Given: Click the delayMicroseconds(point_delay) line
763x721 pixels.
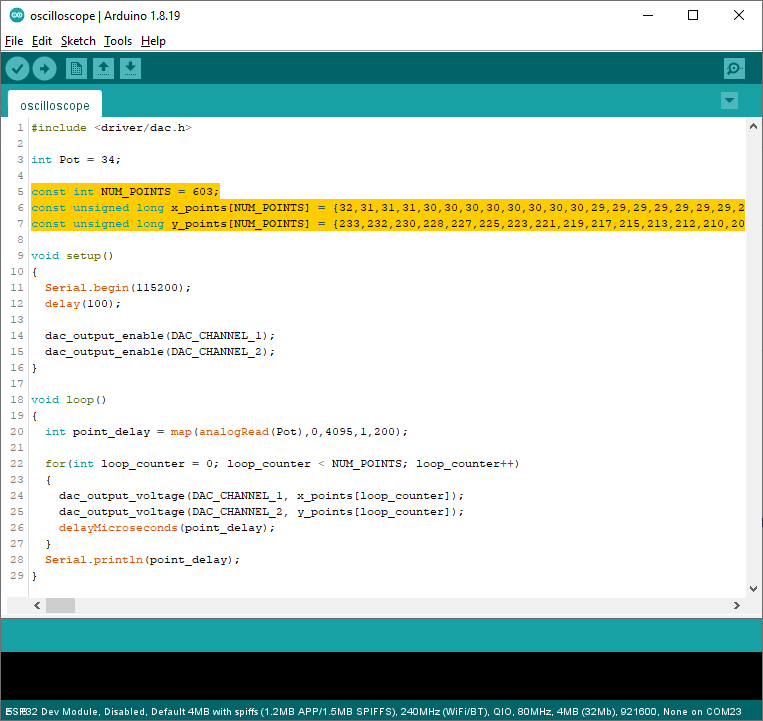Looking at the screenshot, I should point(167,528).
